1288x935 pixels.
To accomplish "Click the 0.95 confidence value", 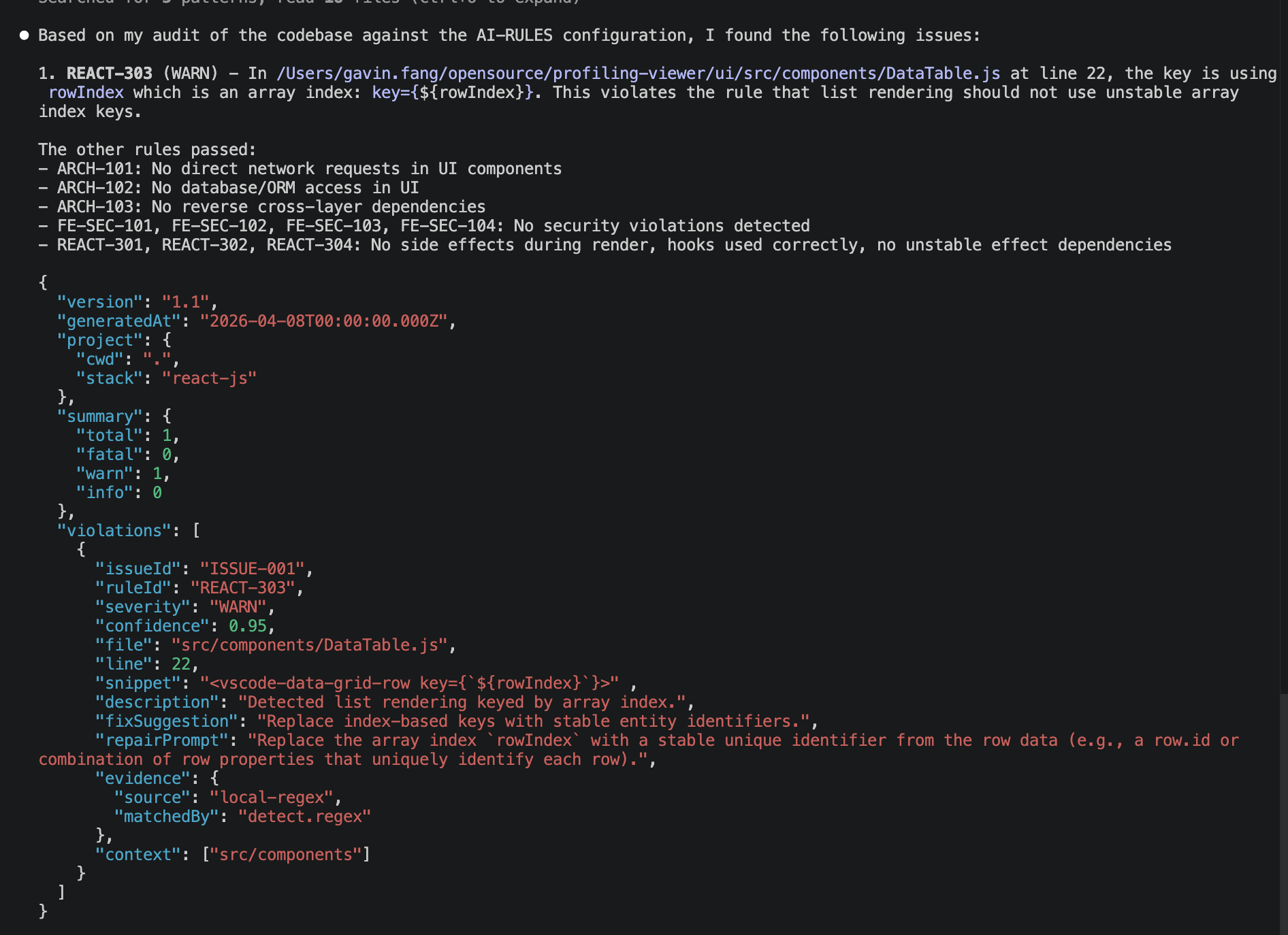I will click(247, 626).
